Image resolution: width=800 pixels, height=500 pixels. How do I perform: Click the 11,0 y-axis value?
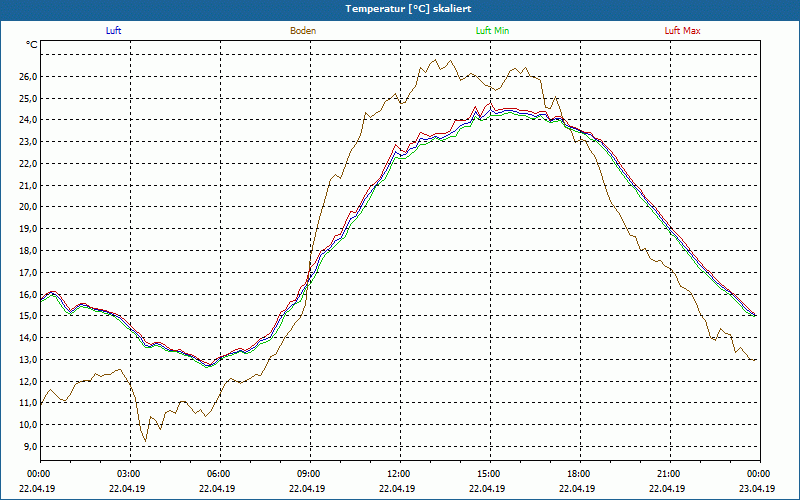point(29,403)
